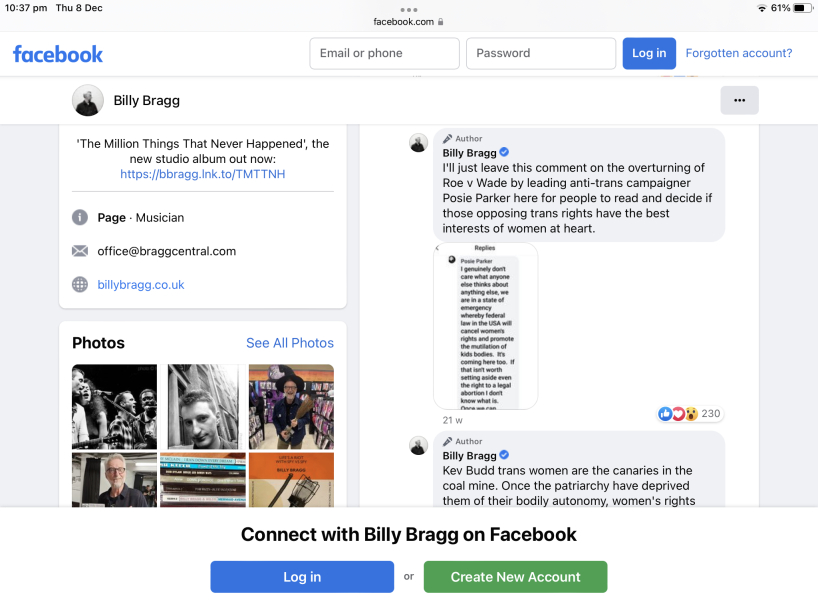This screenshot has height=600, width=818.
Task: Focus the Password field
Action: (x=541, y=53)
